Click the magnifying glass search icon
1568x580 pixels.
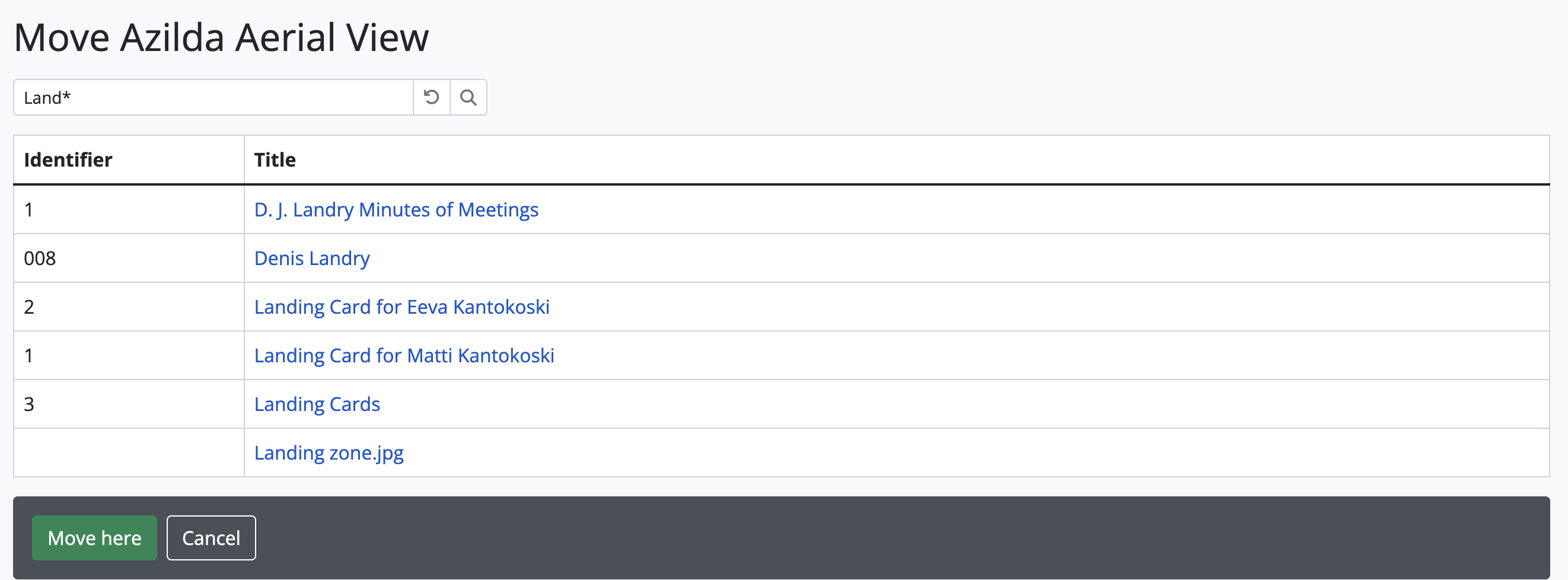pos(468,97)
